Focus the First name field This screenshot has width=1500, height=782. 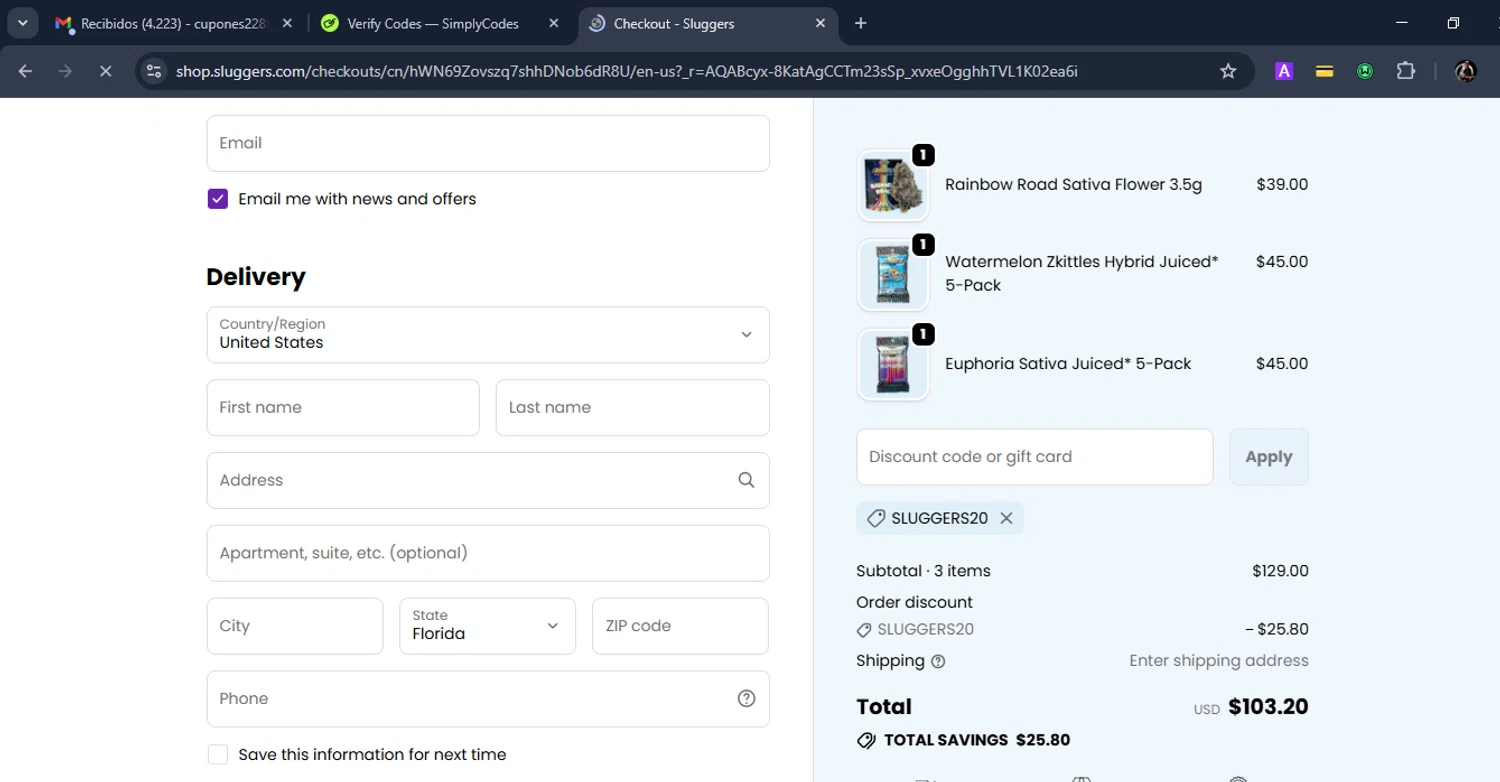[x=343, y=407]
